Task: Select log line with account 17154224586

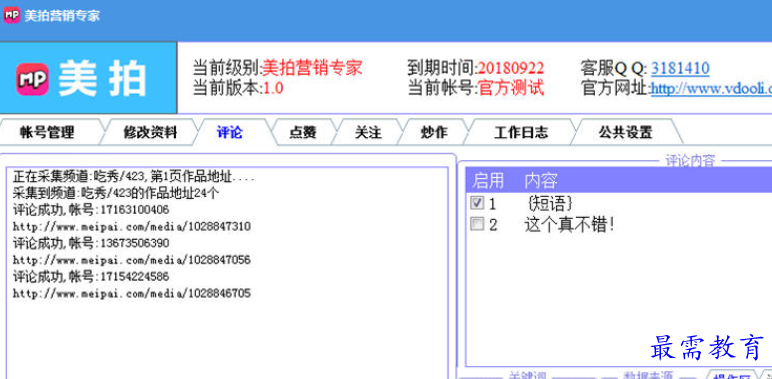Action: point(91,276)
